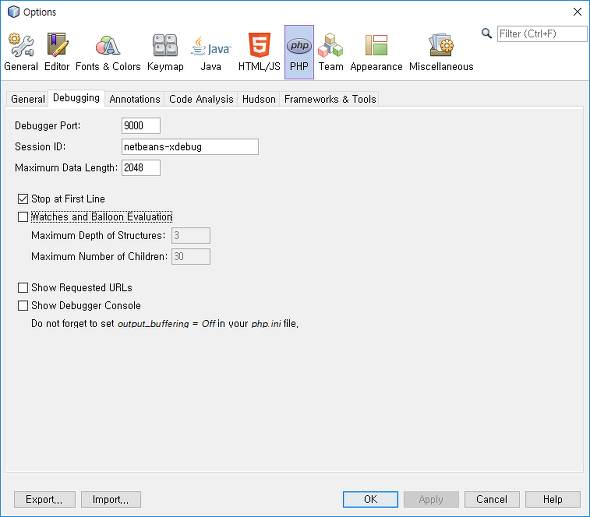
Task: Click the magnifier search icon
Action: click(x=487, y=33)
